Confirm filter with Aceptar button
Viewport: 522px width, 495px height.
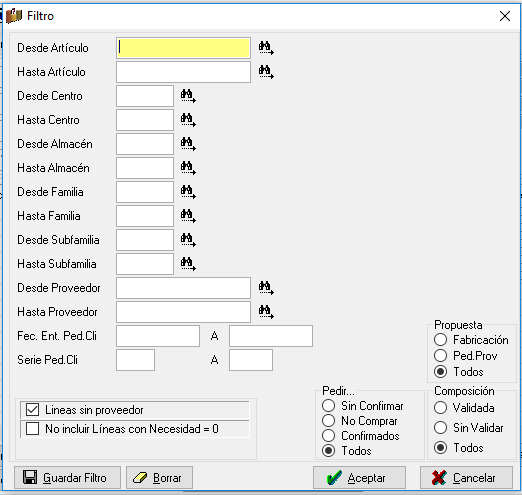click(x=359, y=478)
